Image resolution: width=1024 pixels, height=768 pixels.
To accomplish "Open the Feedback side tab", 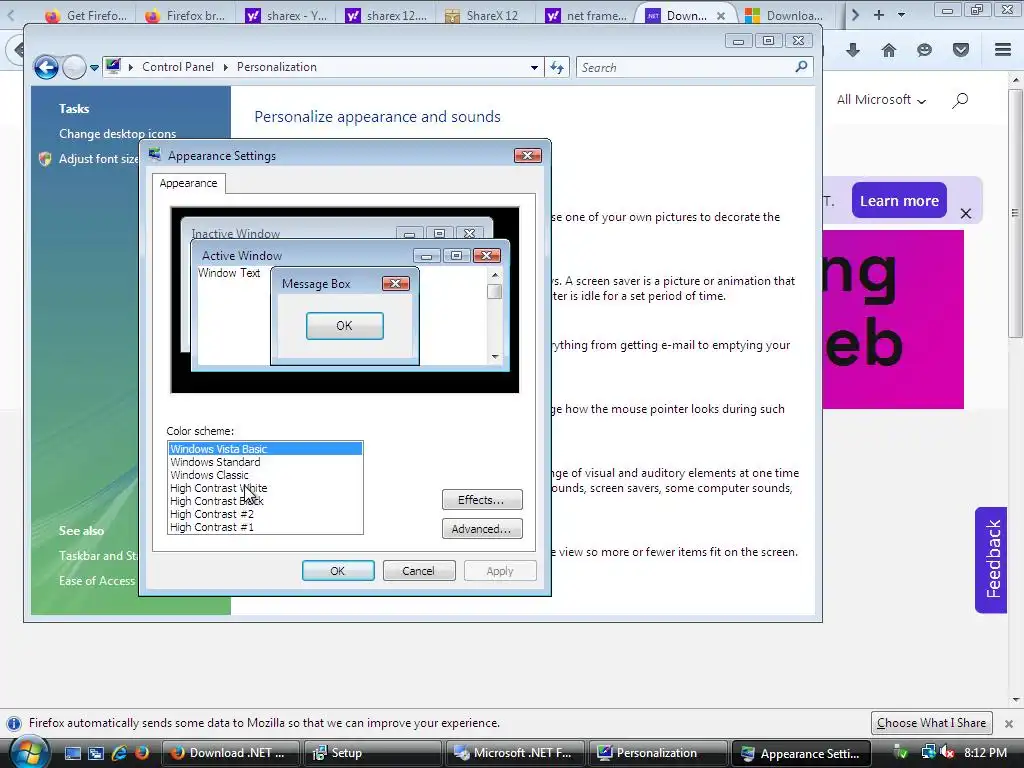I will tap(992, 560).
